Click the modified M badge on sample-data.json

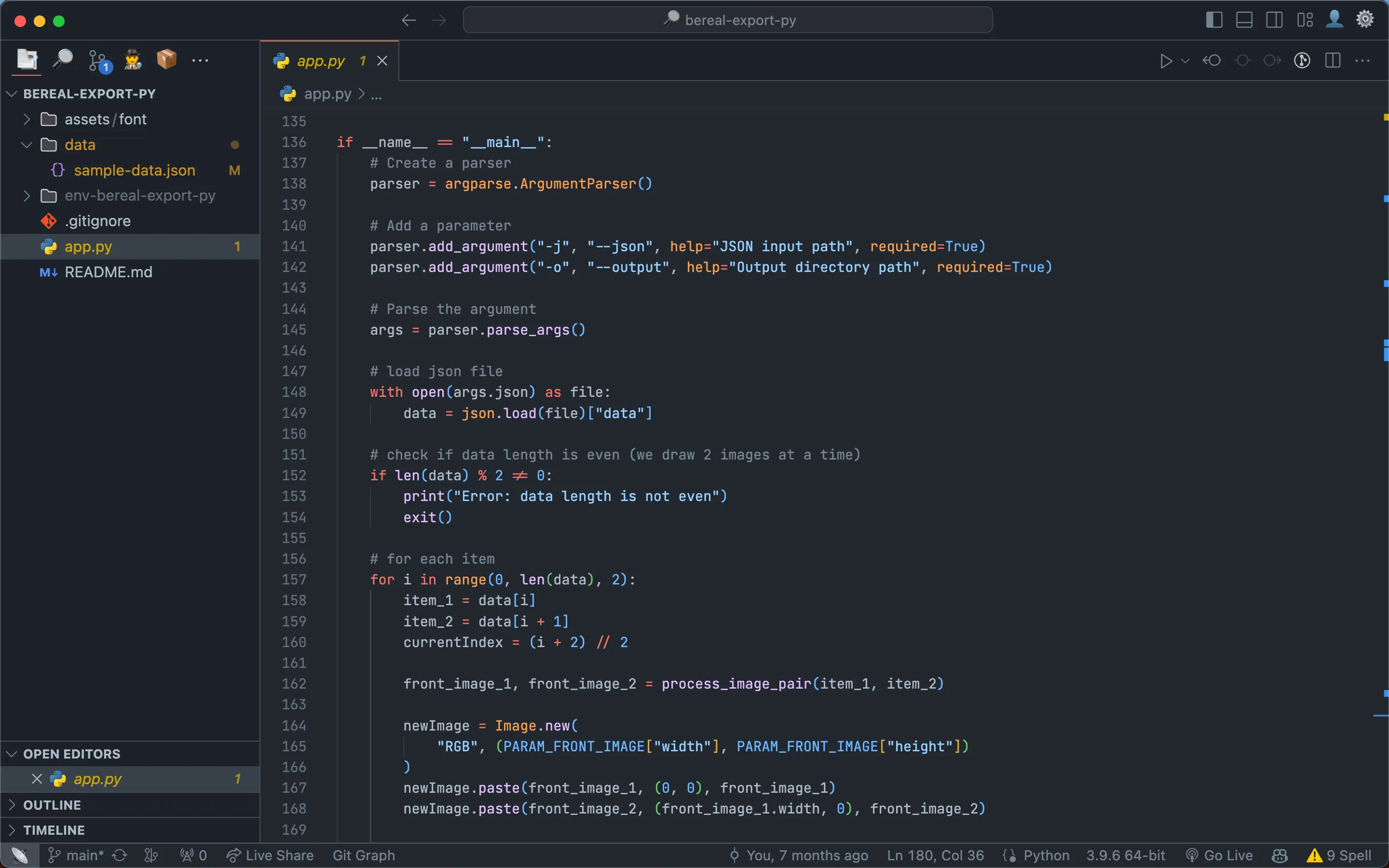click(x=234, y=171)
